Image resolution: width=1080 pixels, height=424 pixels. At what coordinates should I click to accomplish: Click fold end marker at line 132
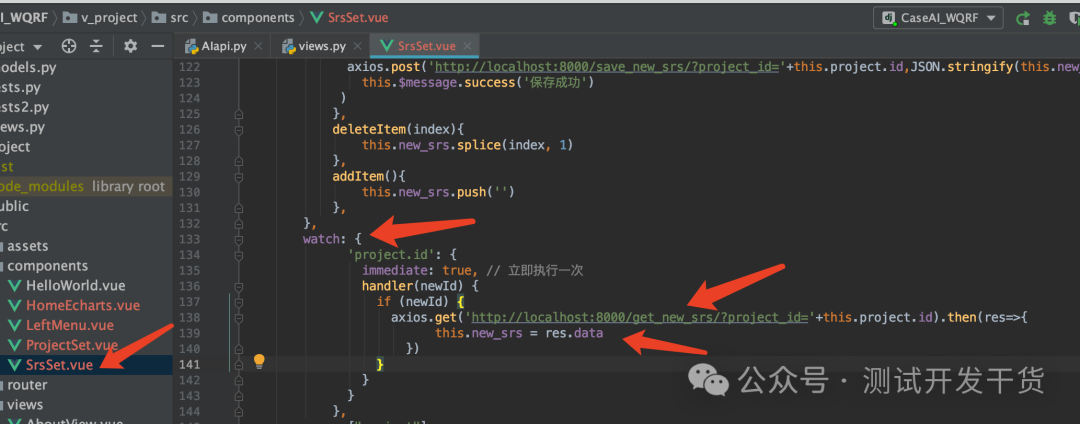tap(239, 223)
